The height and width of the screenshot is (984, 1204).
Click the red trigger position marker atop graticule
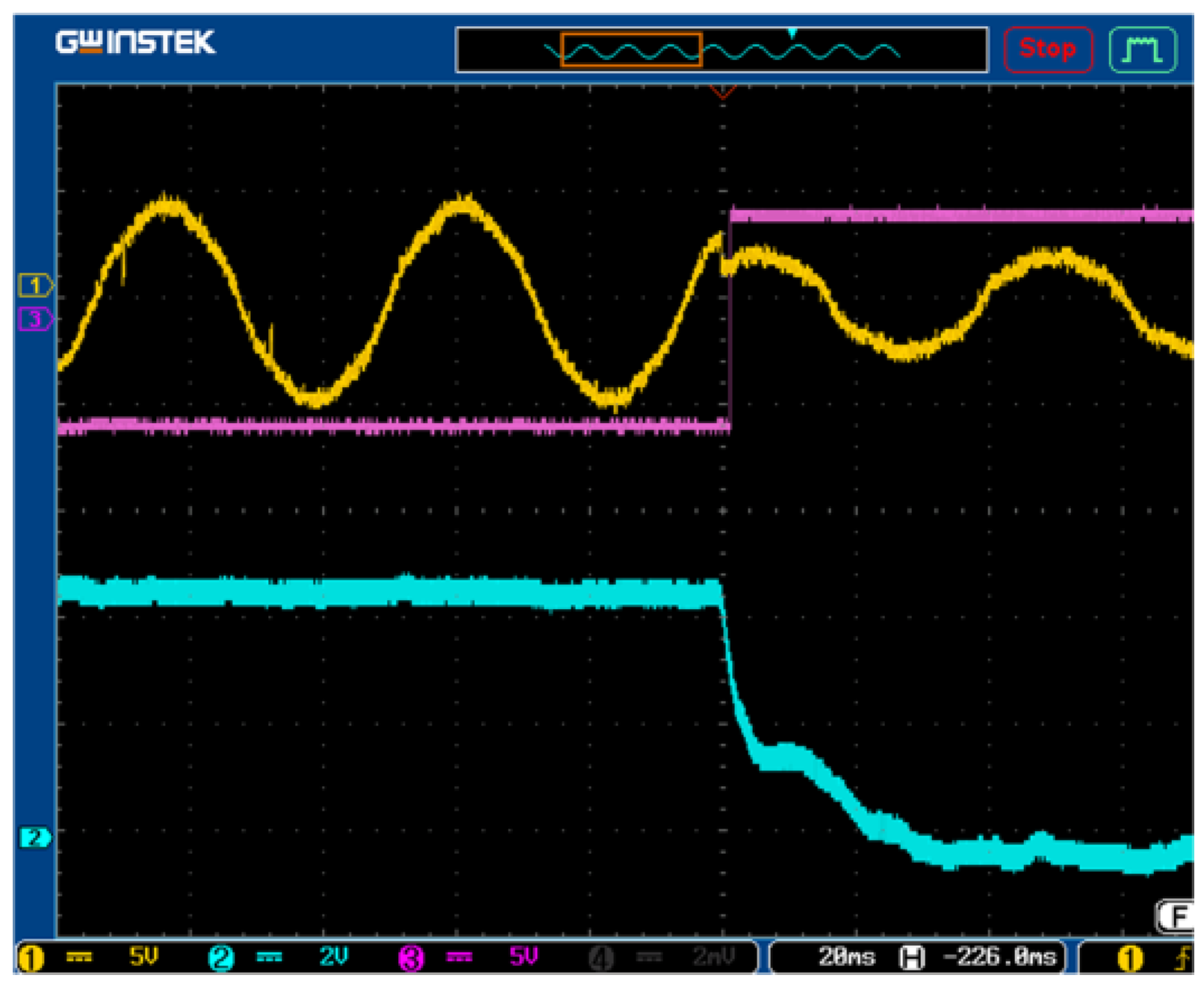tap(722, 93)
